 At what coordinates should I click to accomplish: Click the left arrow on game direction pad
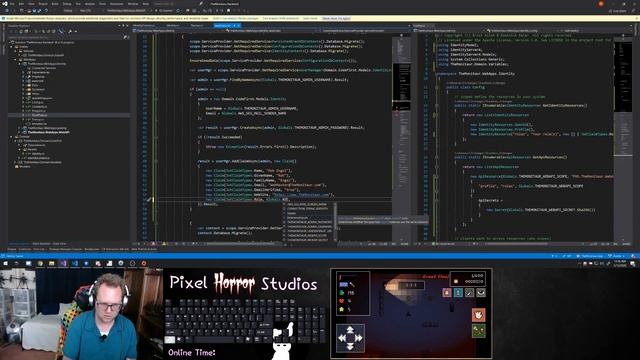tap(342, 338)
